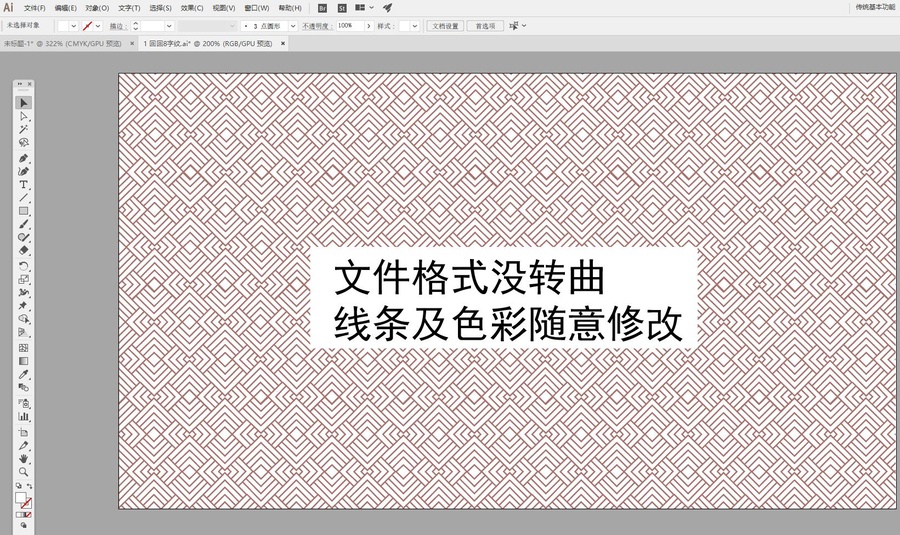Open the 帮助(H) menu
Screen dimensions: 900x535
click(x=290, y=8)
